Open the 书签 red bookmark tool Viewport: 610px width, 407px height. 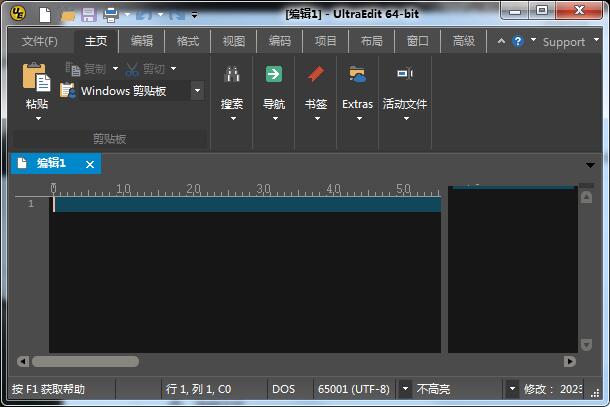pos(316,74)
